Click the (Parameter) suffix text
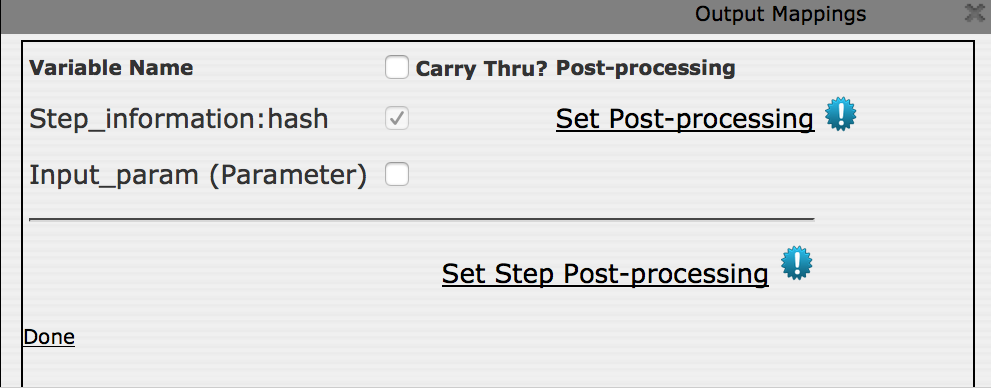 [x=287, y=175]
